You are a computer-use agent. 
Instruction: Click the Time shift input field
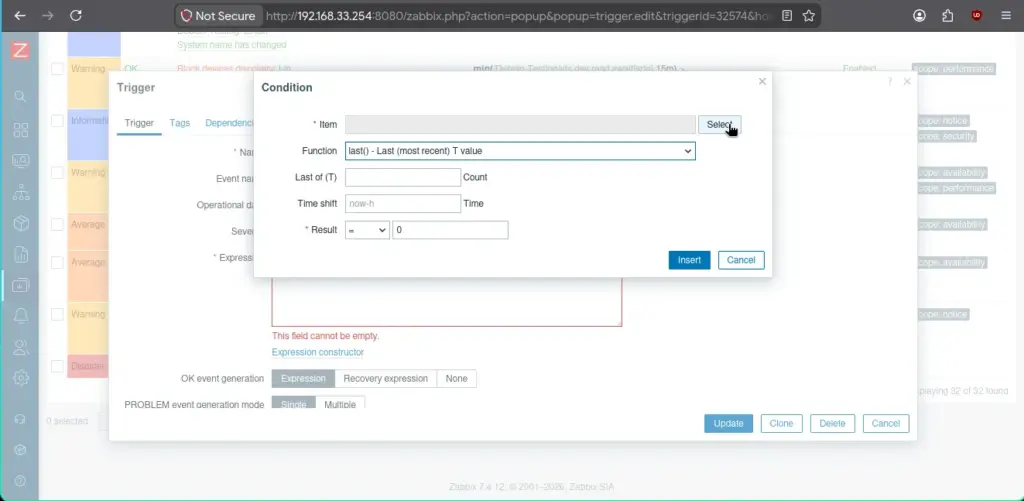point(403,203)
